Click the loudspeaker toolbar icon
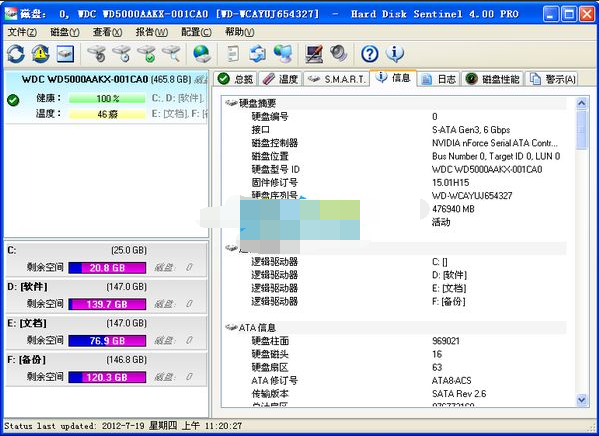Image resolution: width=599 pixels, height=436 pixels. 338,54
